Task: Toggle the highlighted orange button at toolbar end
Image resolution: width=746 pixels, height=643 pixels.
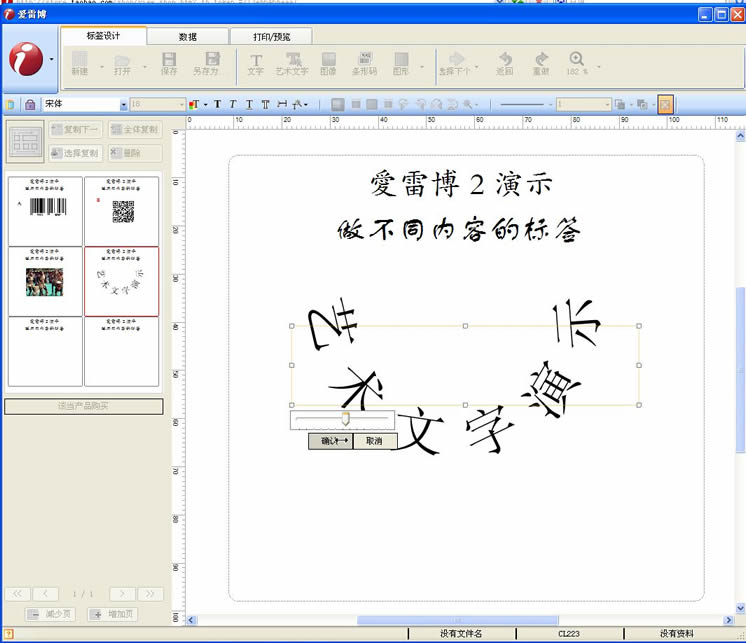Action: (666, 104)
